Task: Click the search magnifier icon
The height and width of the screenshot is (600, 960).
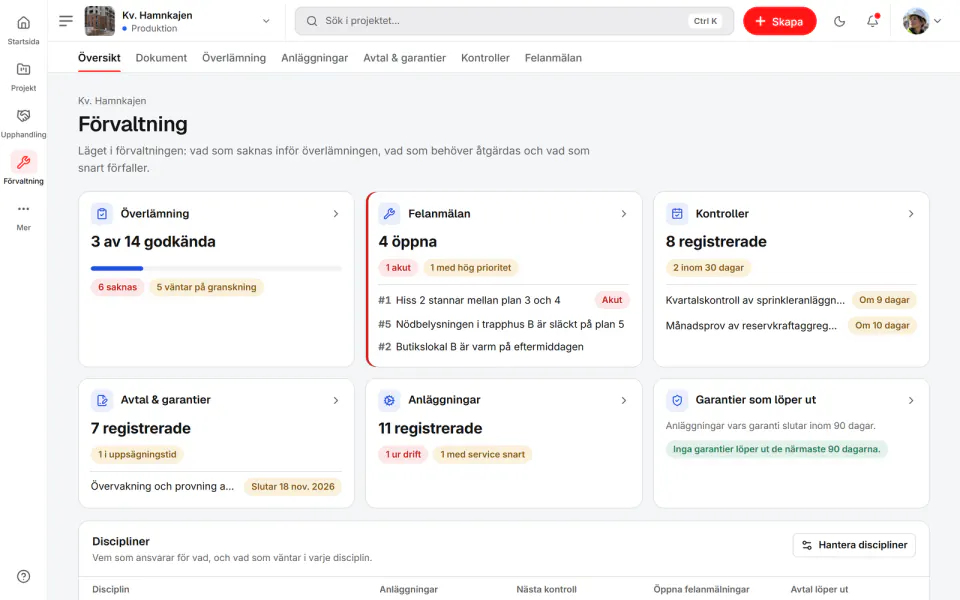Action: pyautogui.click(x=312, y=21)
